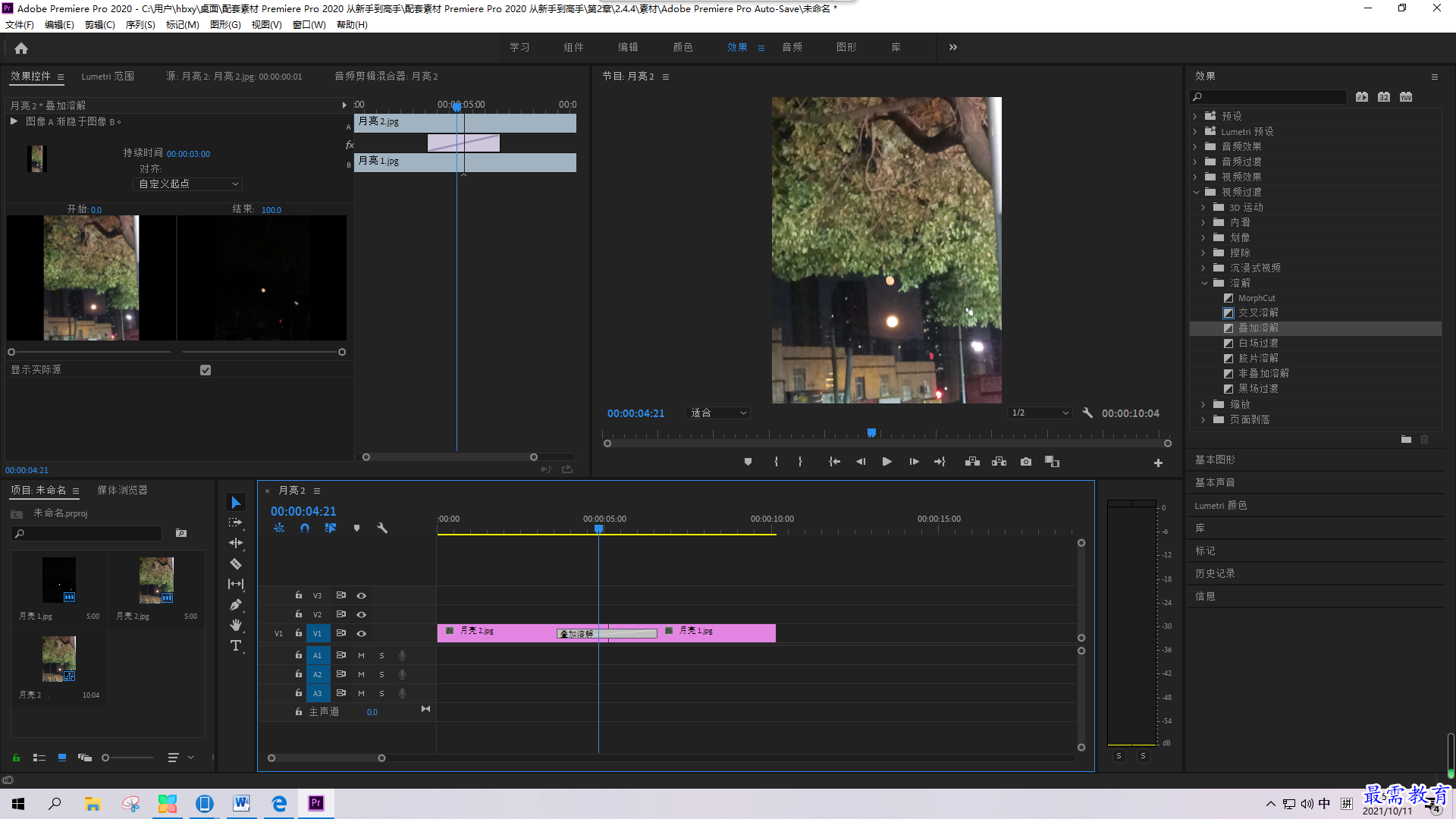Switch to 编辑 workspace tab
1456x819 pixels.
point(628,48)
